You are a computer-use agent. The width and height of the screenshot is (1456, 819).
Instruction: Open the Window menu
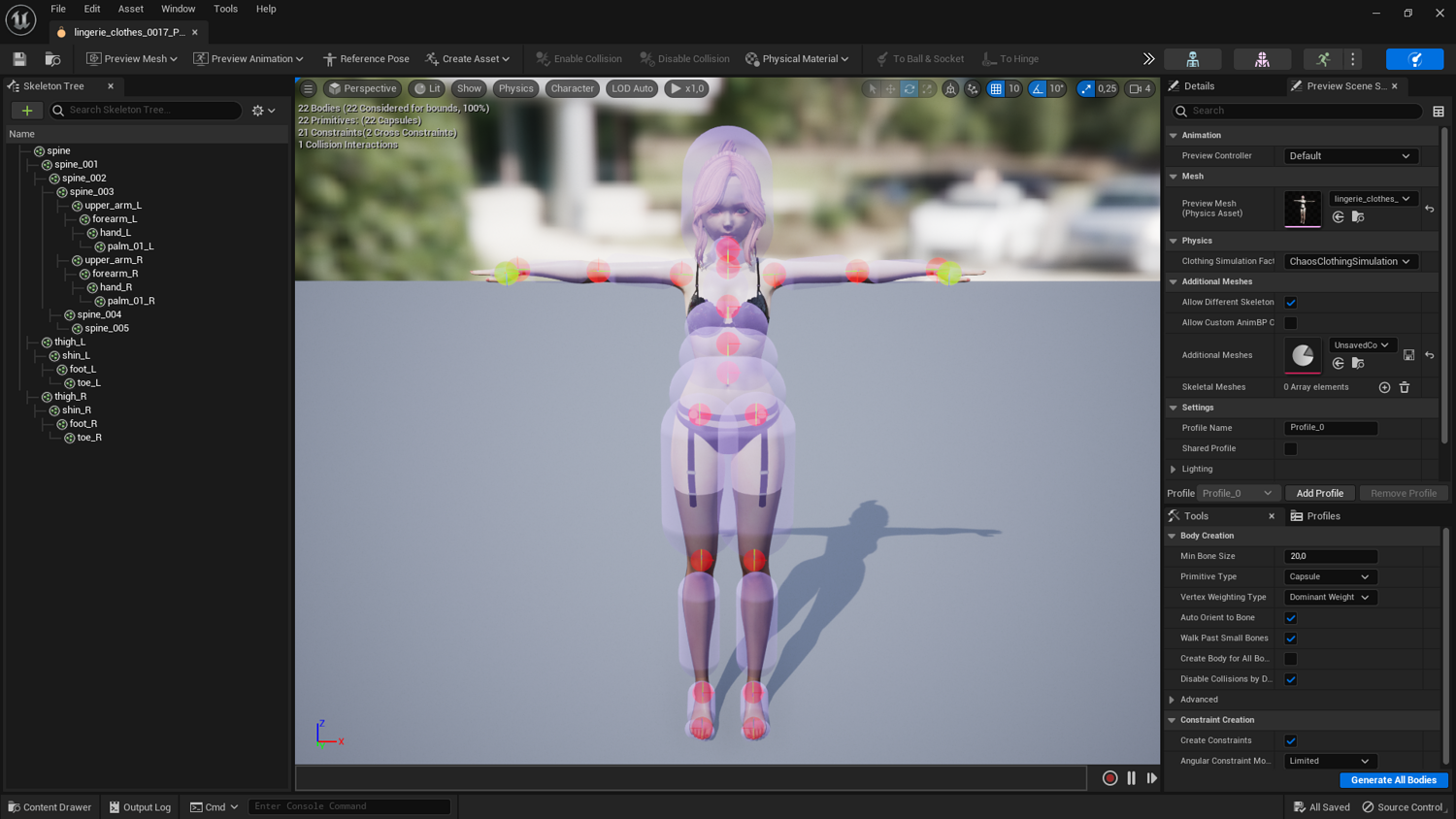tap(178, 9)
